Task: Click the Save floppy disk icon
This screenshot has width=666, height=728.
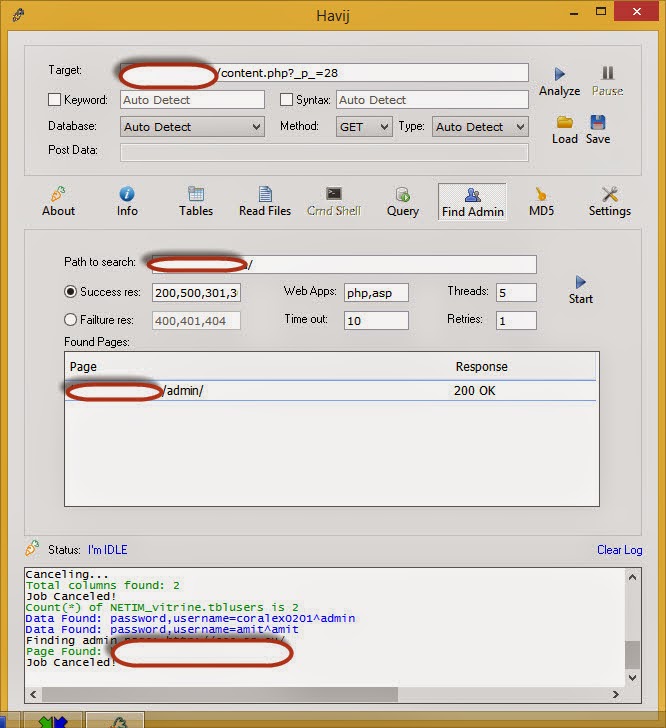Action: (x=598, y=122)
